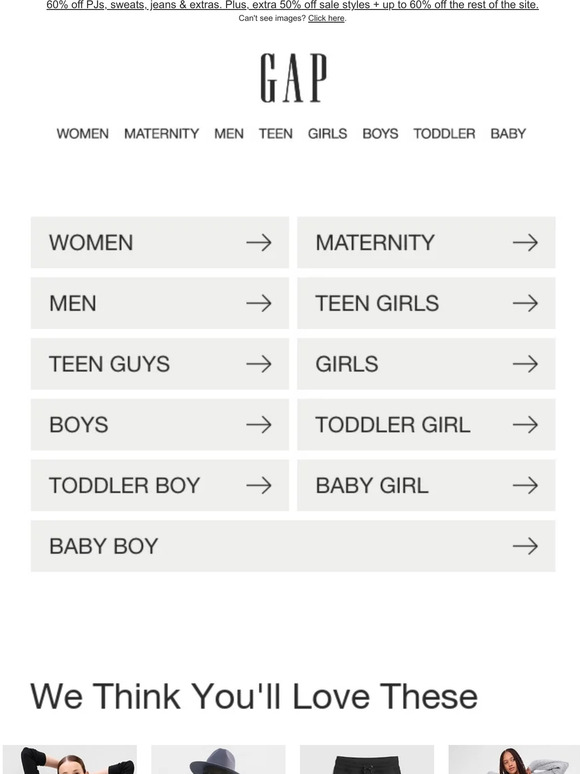Click the arrow icon in MATERNITY tile
The height and width of the screenshot is (774, 580).
tap(525, 242)
